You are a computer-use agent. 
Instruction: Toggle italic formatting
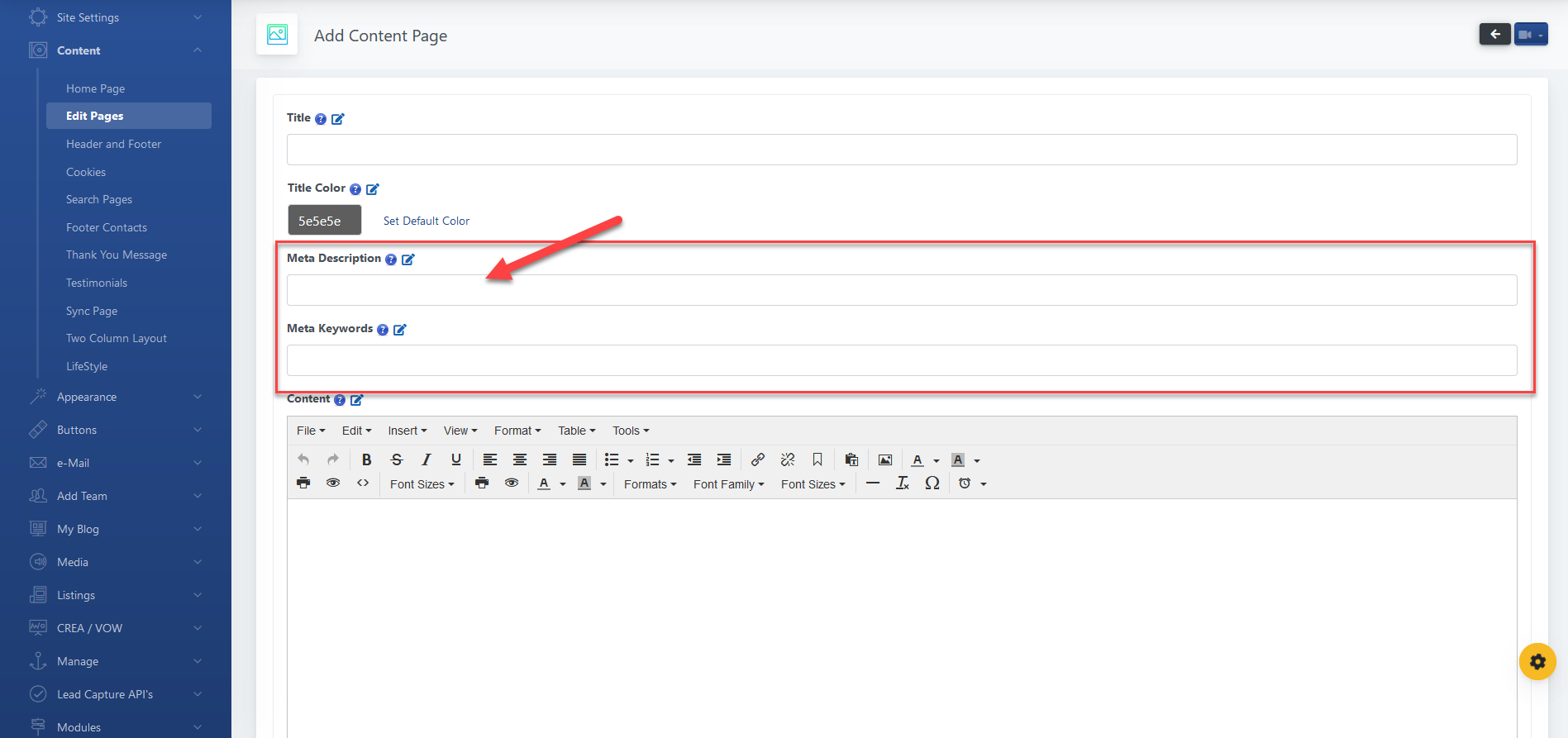(x=426, y=459)
